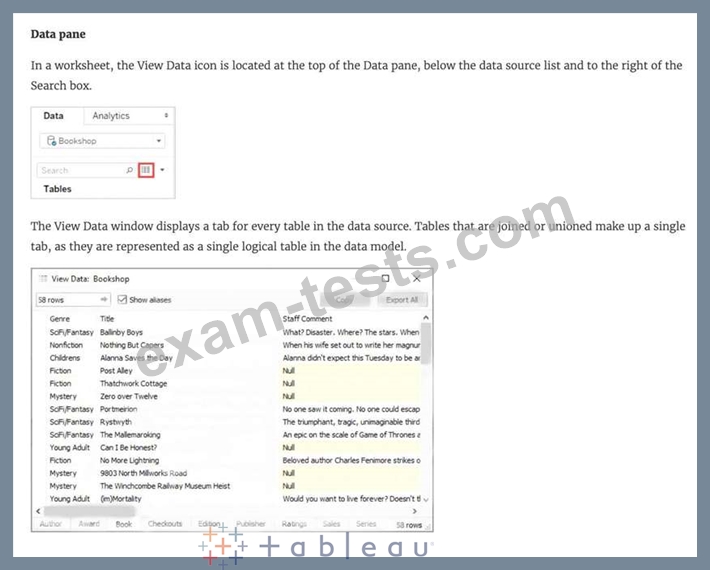The image size is (710, 570).
Task: Click the vertical scrollbar thumb
Action: point(425,343)
